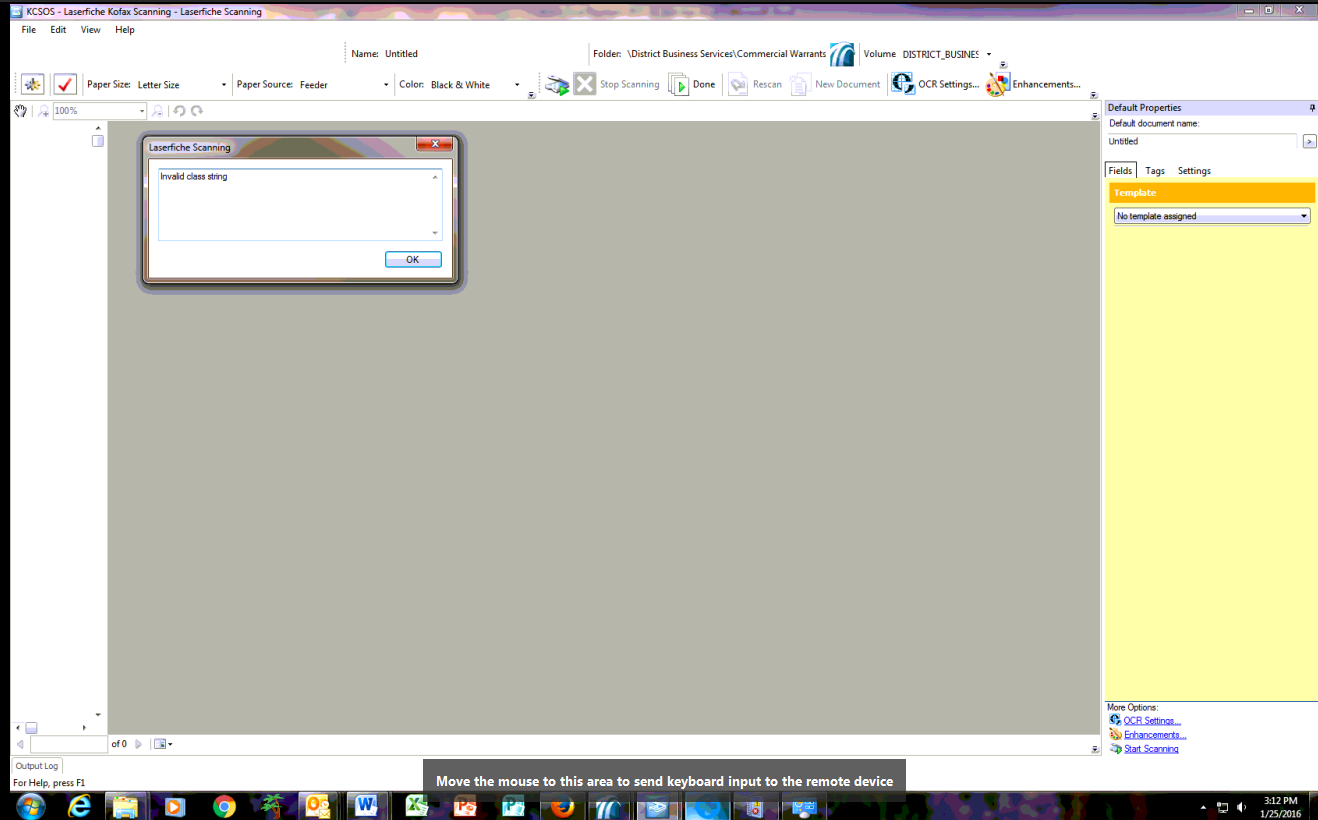Open the View menu
This screenshot has width=1318, height=820.
click(x=91, y=30)
